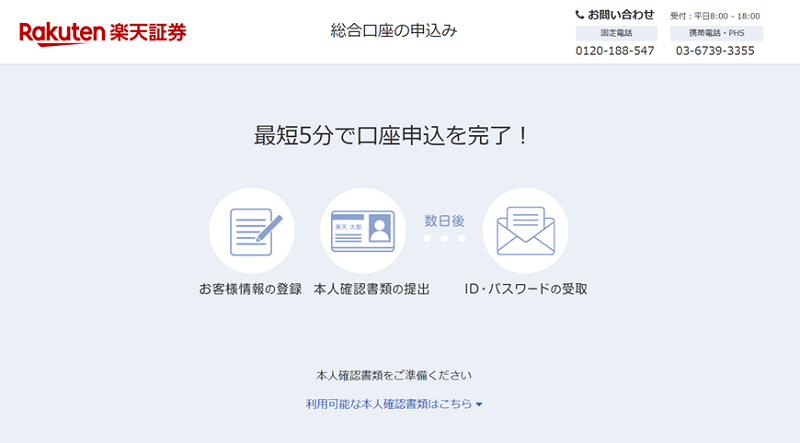Click the お客様情報の登録 document-and-pen icon
This screenshot has height=443, width=800.
coord(252,231)
